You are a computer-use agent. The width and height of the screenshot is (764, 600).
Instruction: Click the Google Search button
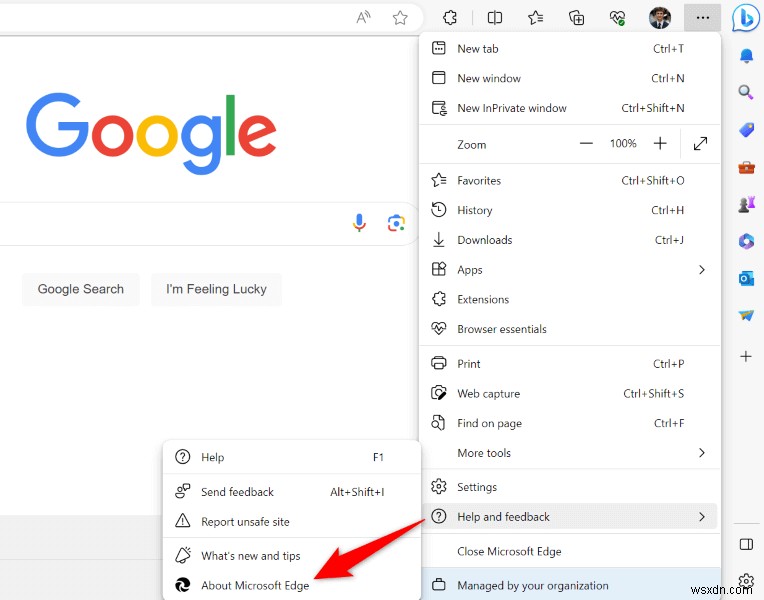[x=81, y=290]
